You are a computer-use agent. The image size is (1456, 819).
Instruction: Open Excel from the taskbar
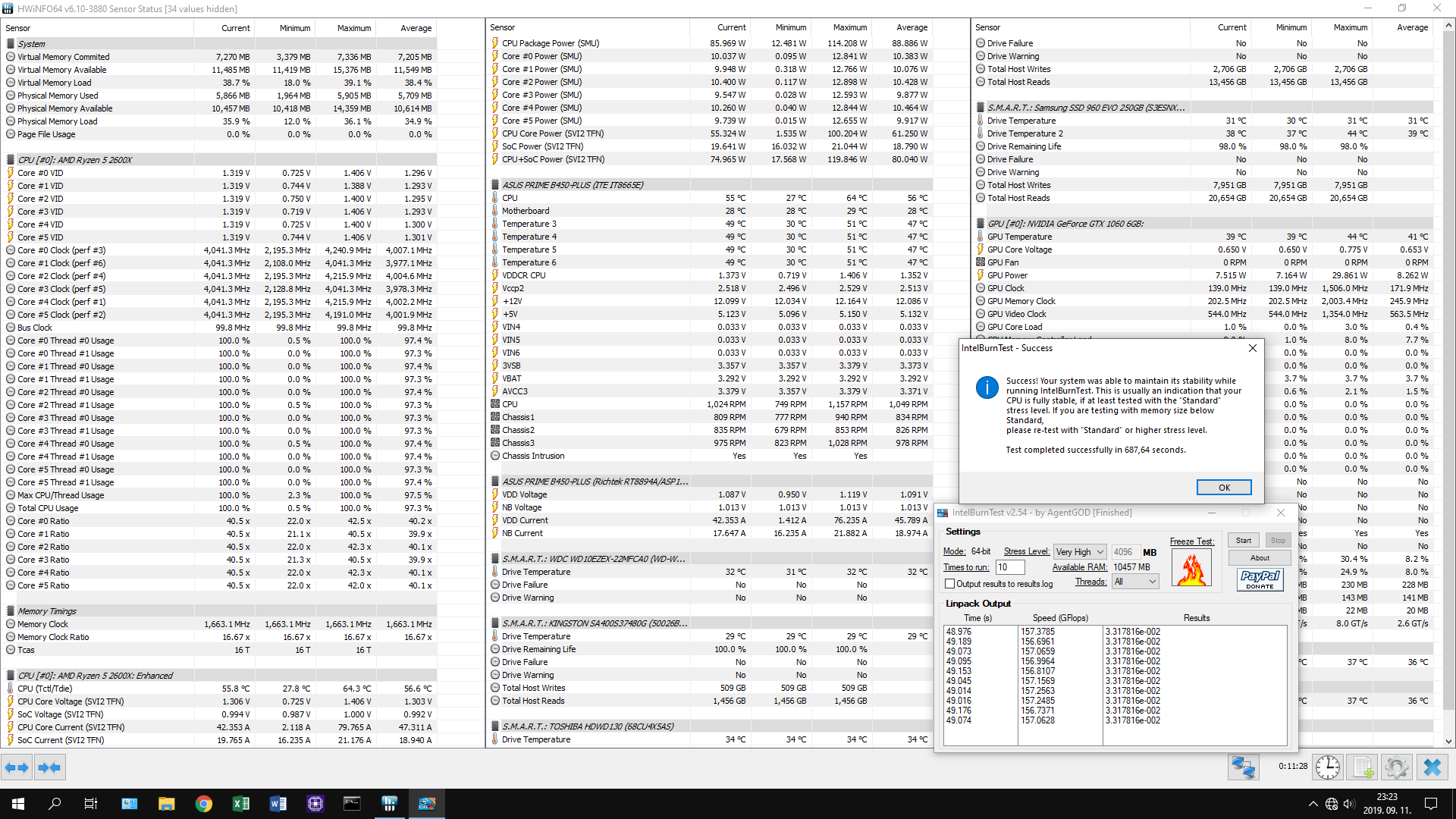point(240,804)
